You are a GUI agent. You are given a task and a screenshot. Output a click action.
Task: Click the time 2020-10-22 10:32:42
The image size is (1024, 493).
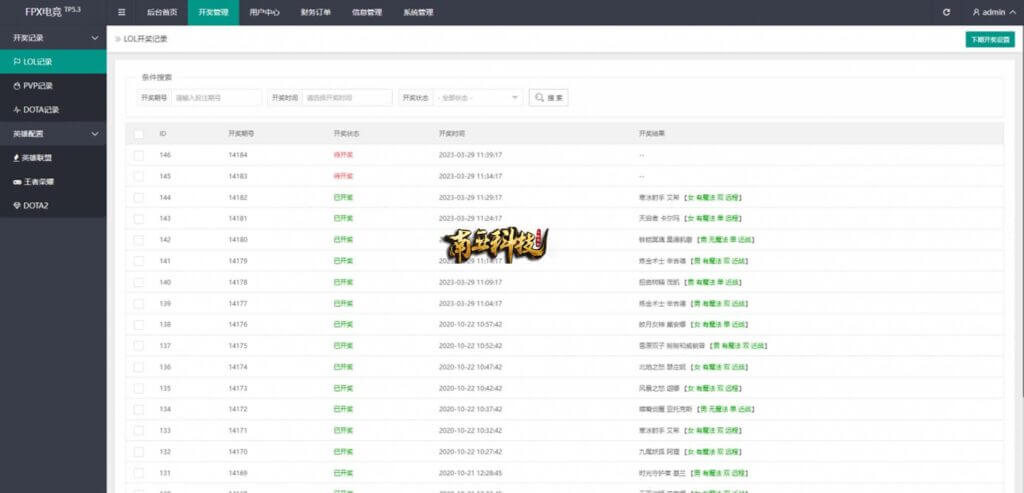470,430
